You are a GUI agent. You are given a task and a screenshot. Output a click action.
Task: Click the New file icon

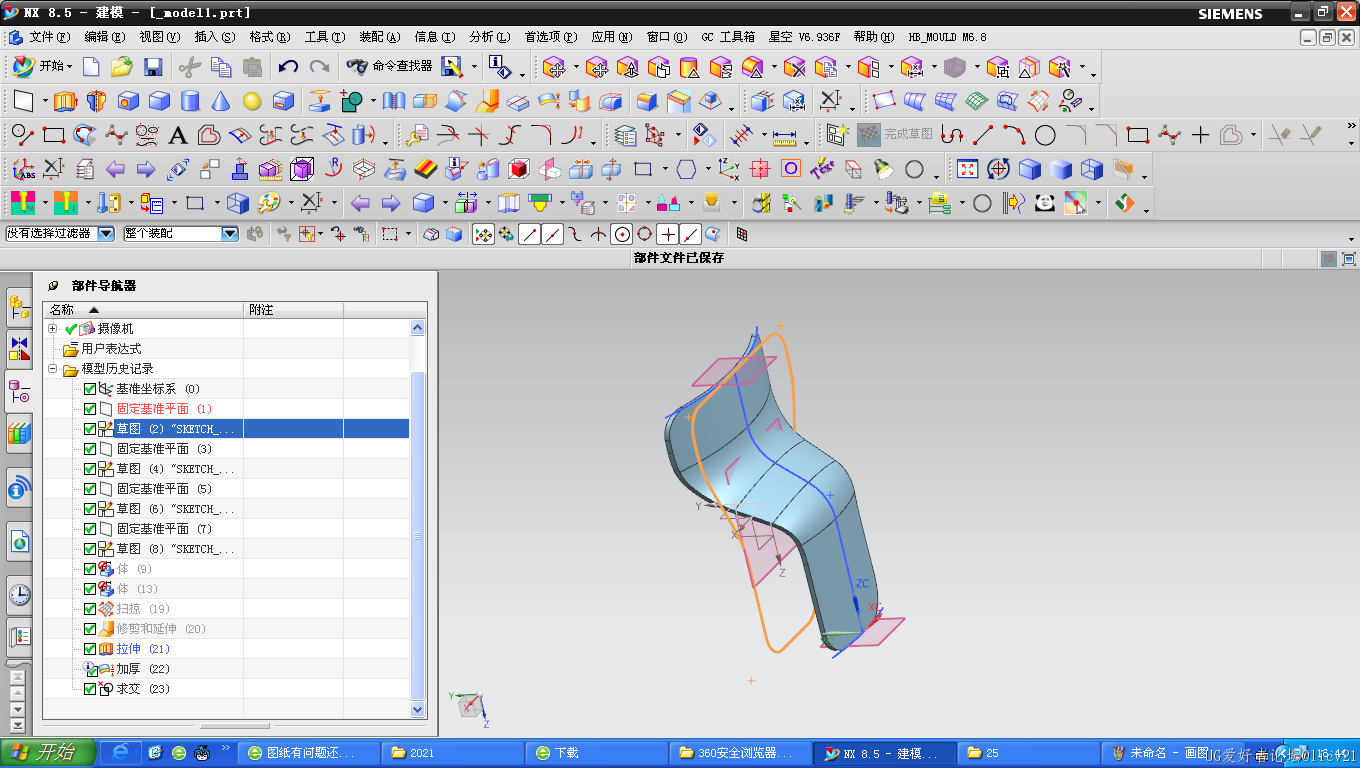(x=91, y=67)
